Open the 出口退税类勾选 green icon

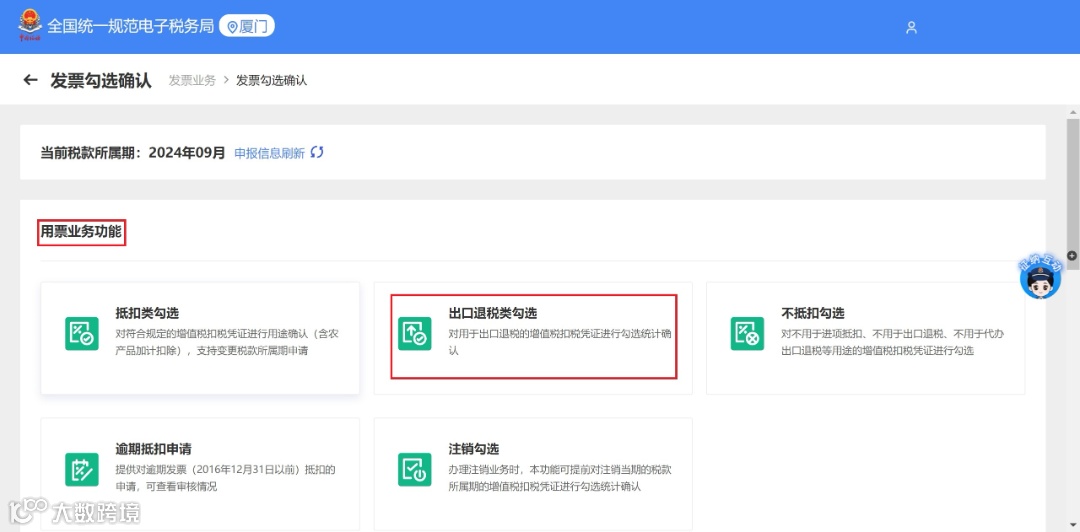tap(415, 334)
